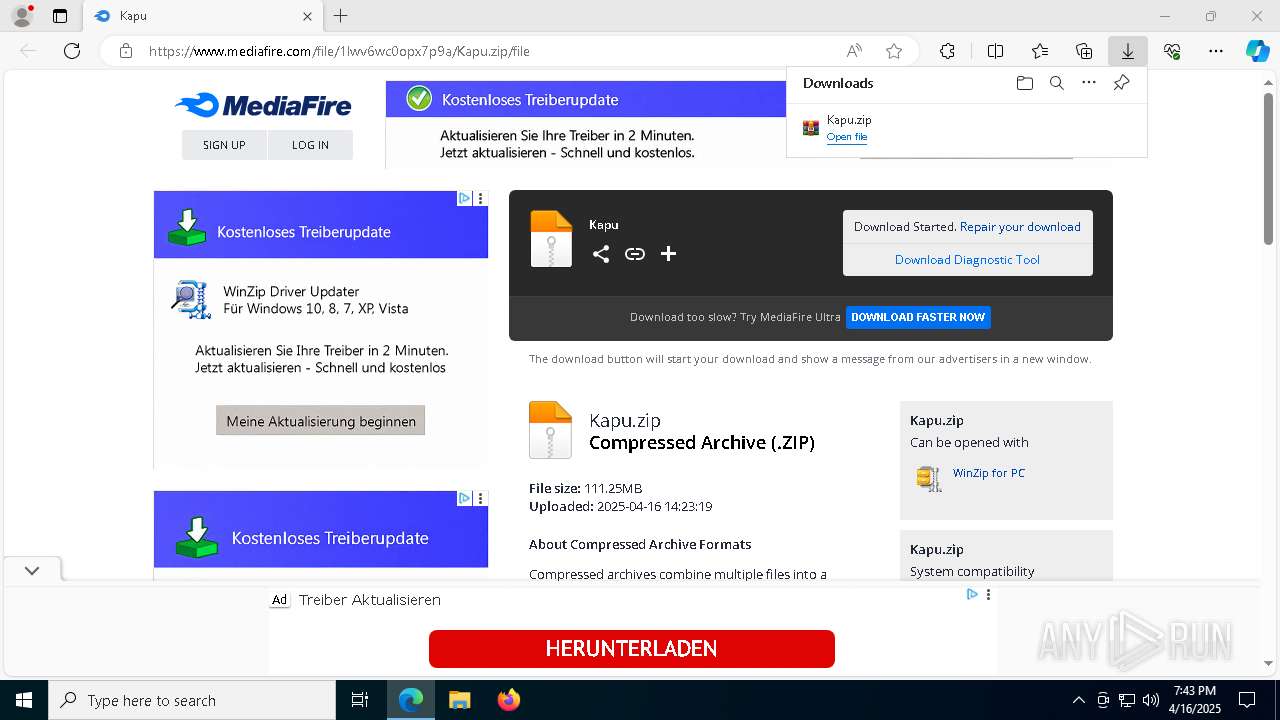Image resolution: width=1280 pixels, height=720 pixels.
Task: Click WinZip for PC link
Action: coord(988,473)
